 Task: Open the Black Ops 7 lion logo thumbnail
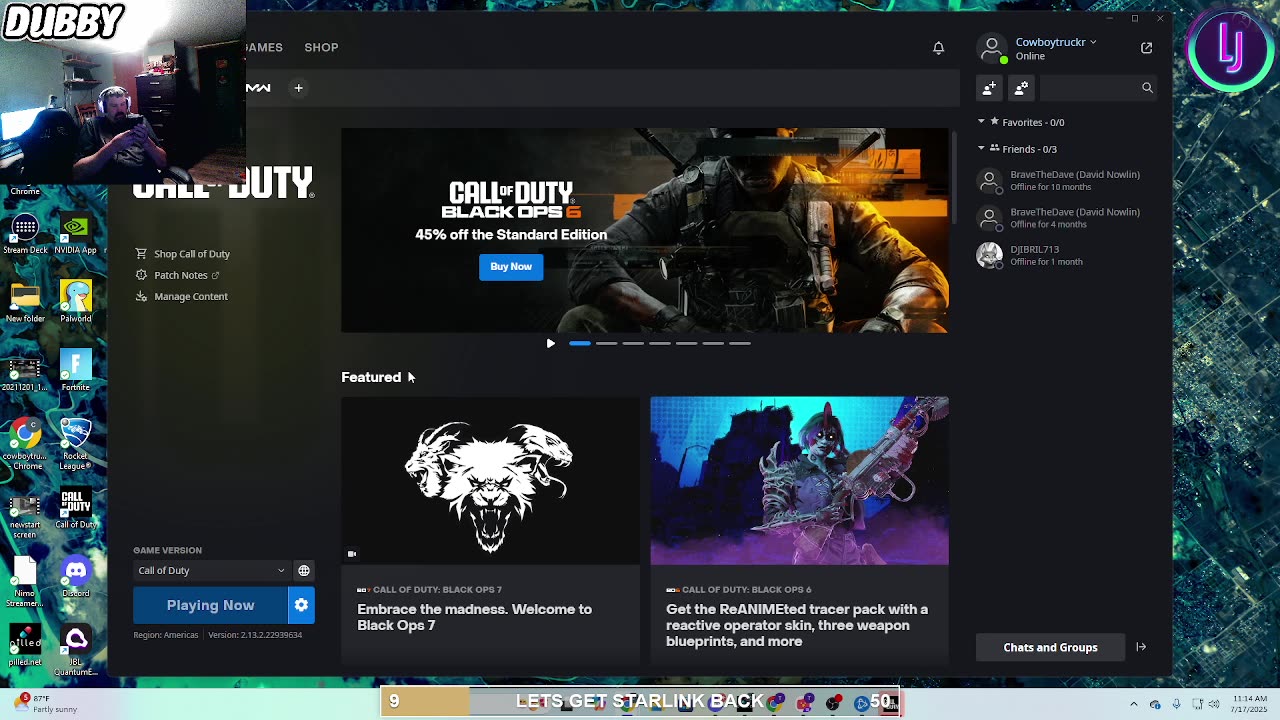click(x=490, y=481)
